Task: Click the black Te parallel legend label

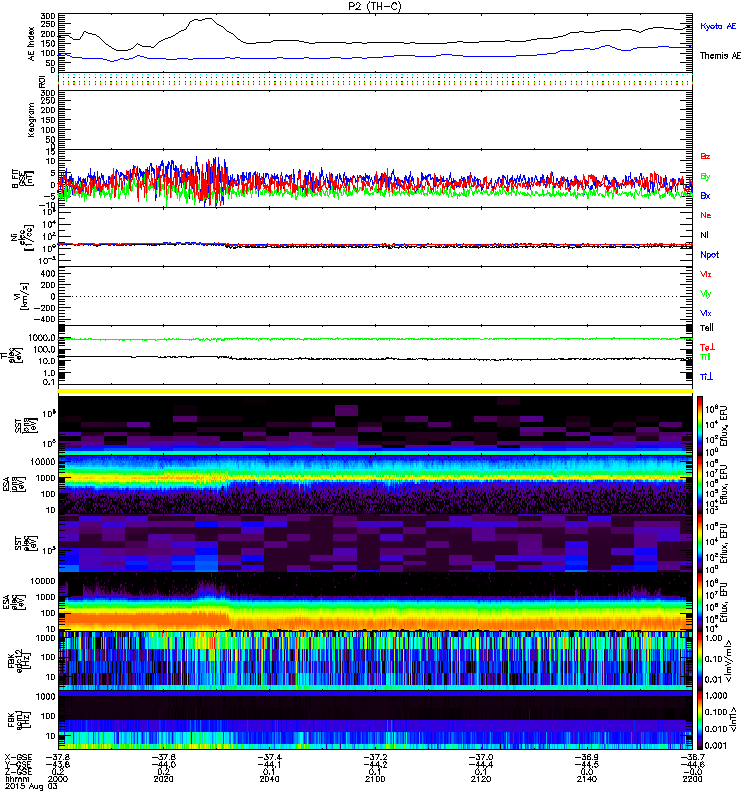Action: tap(707, 328)
